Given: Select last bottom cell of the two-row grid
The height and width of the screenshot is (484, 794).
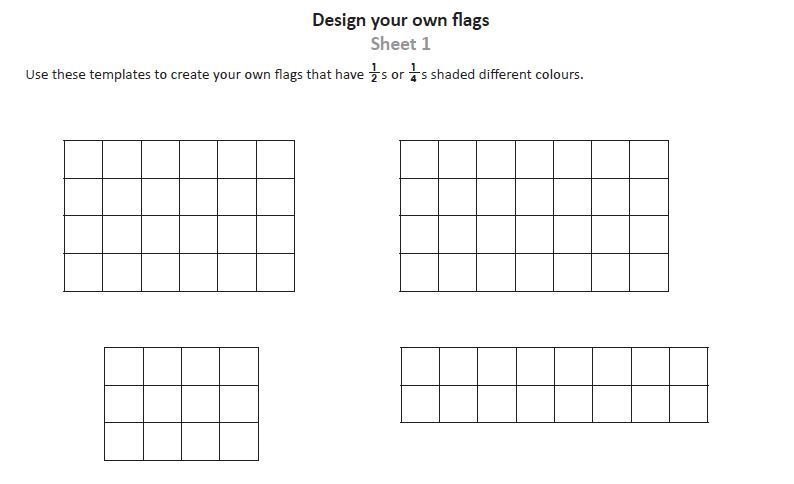Looking at the screenshot, I should [x=689, y=404].
